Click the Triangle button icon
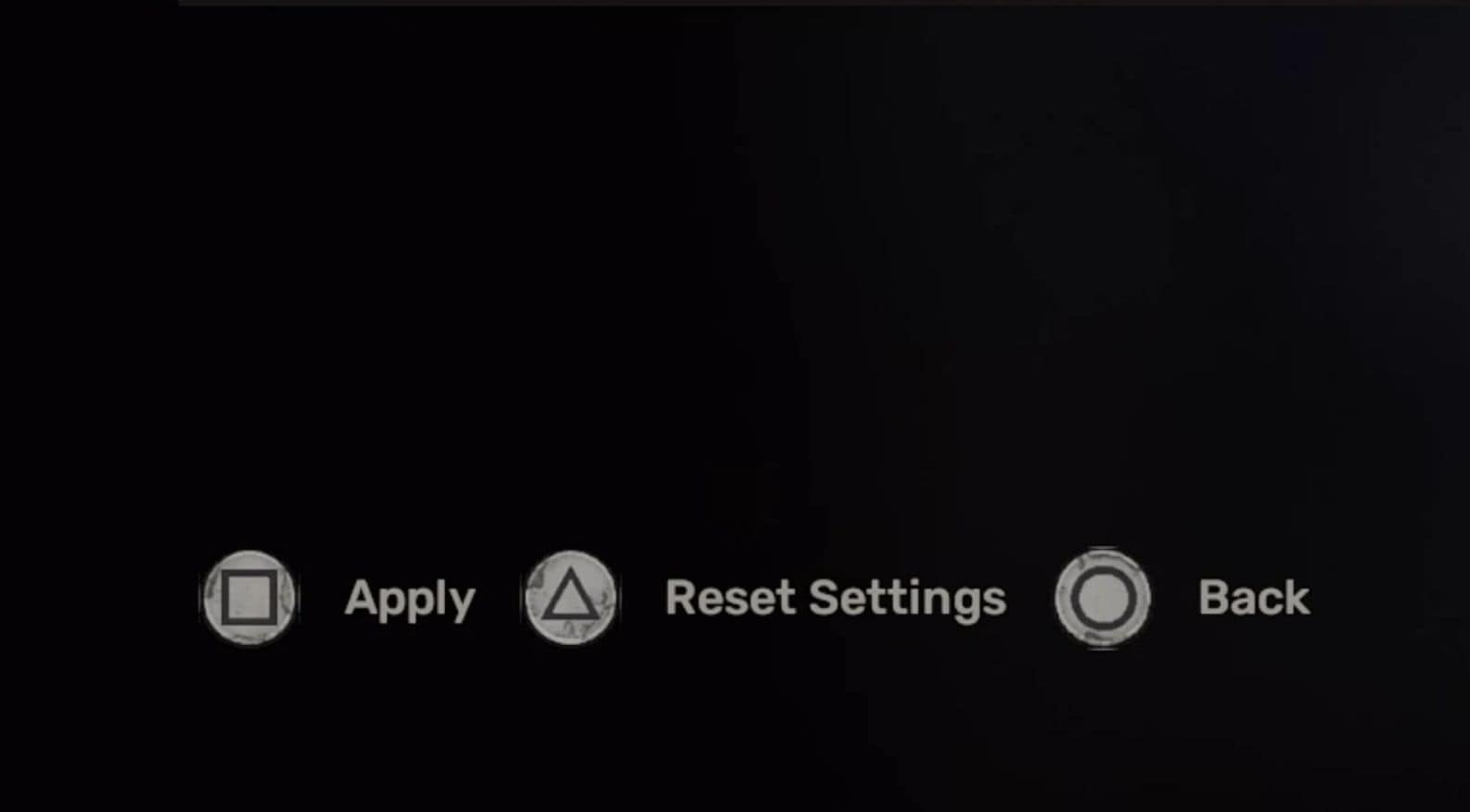Screen dimensions: 1470x812 click(x=570, y=598)
